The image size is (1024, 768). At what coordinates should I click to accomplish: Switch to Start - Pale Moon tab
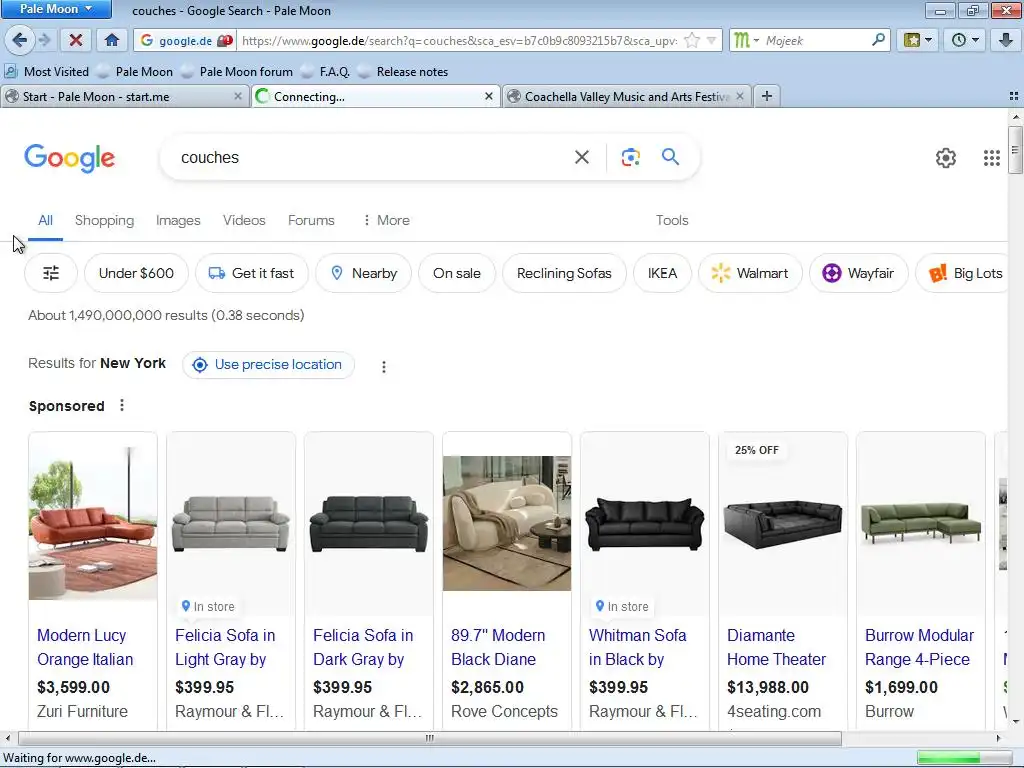pyautogui.click(x=118, y=97)
